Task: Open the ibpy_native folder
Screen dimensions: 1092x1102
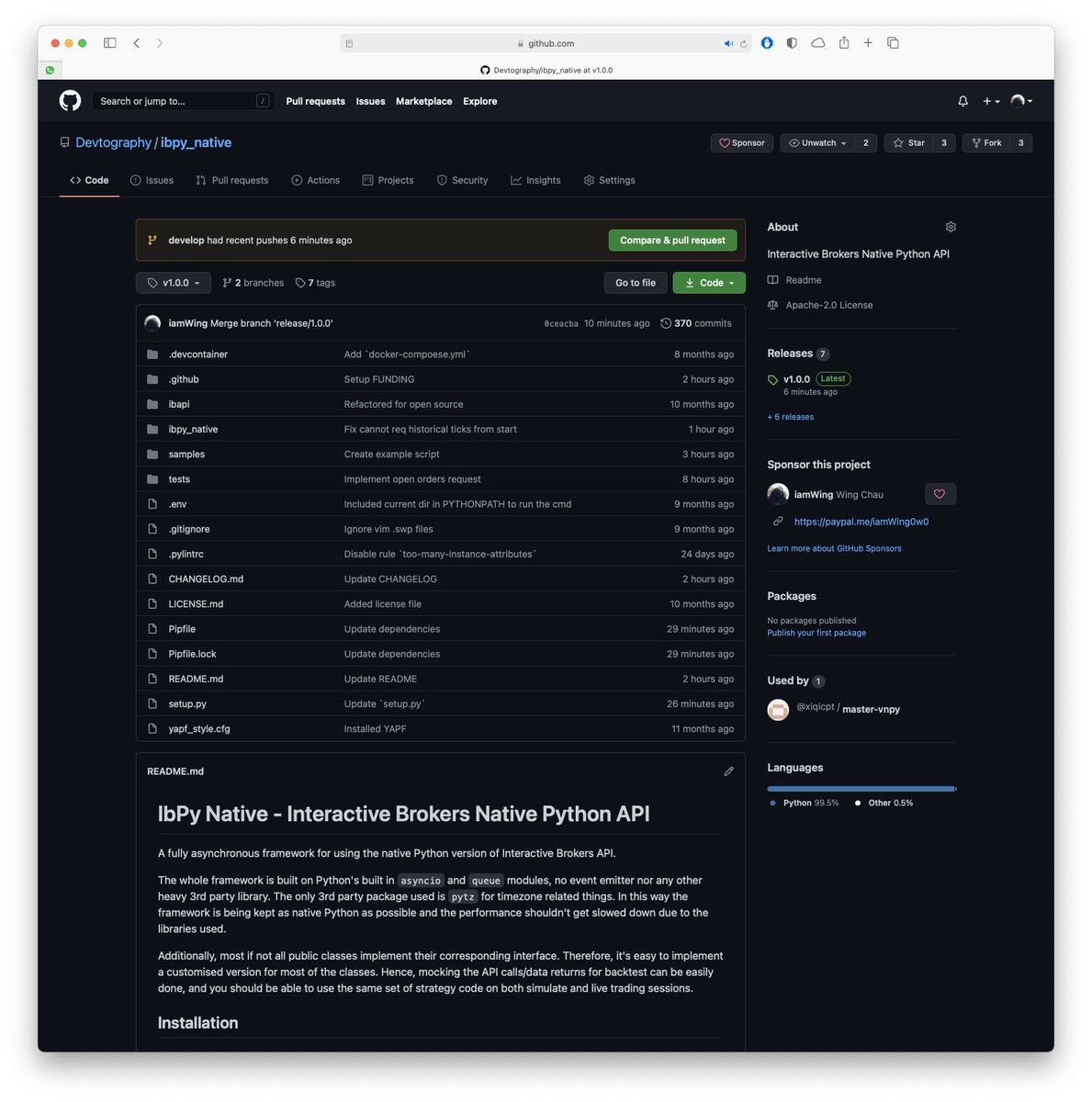Action: click(193, 430)
